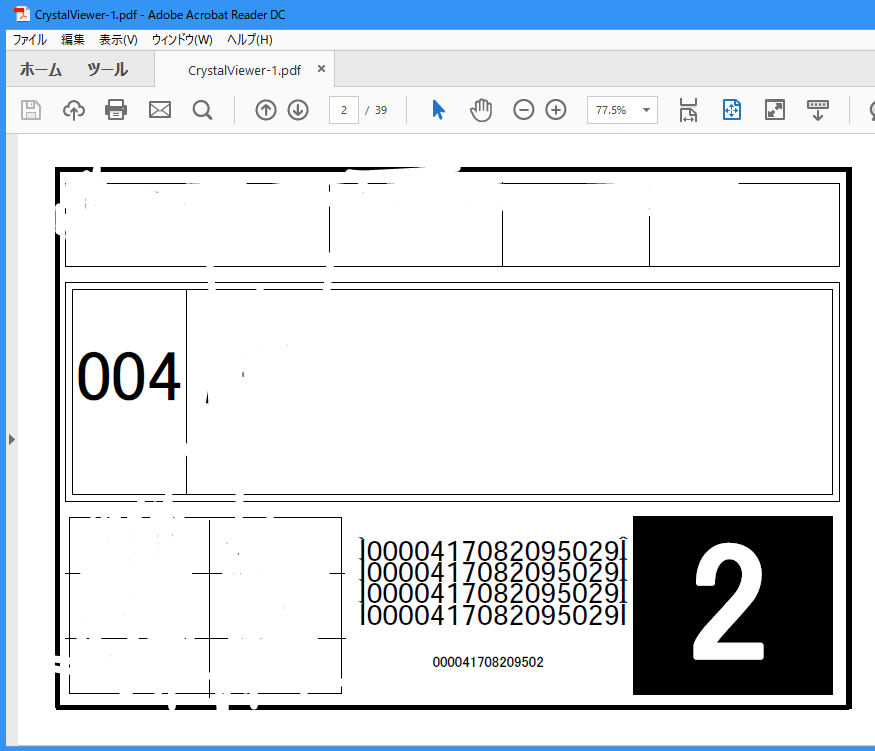Expand the left navigation pane arrow

coord(12,440)
